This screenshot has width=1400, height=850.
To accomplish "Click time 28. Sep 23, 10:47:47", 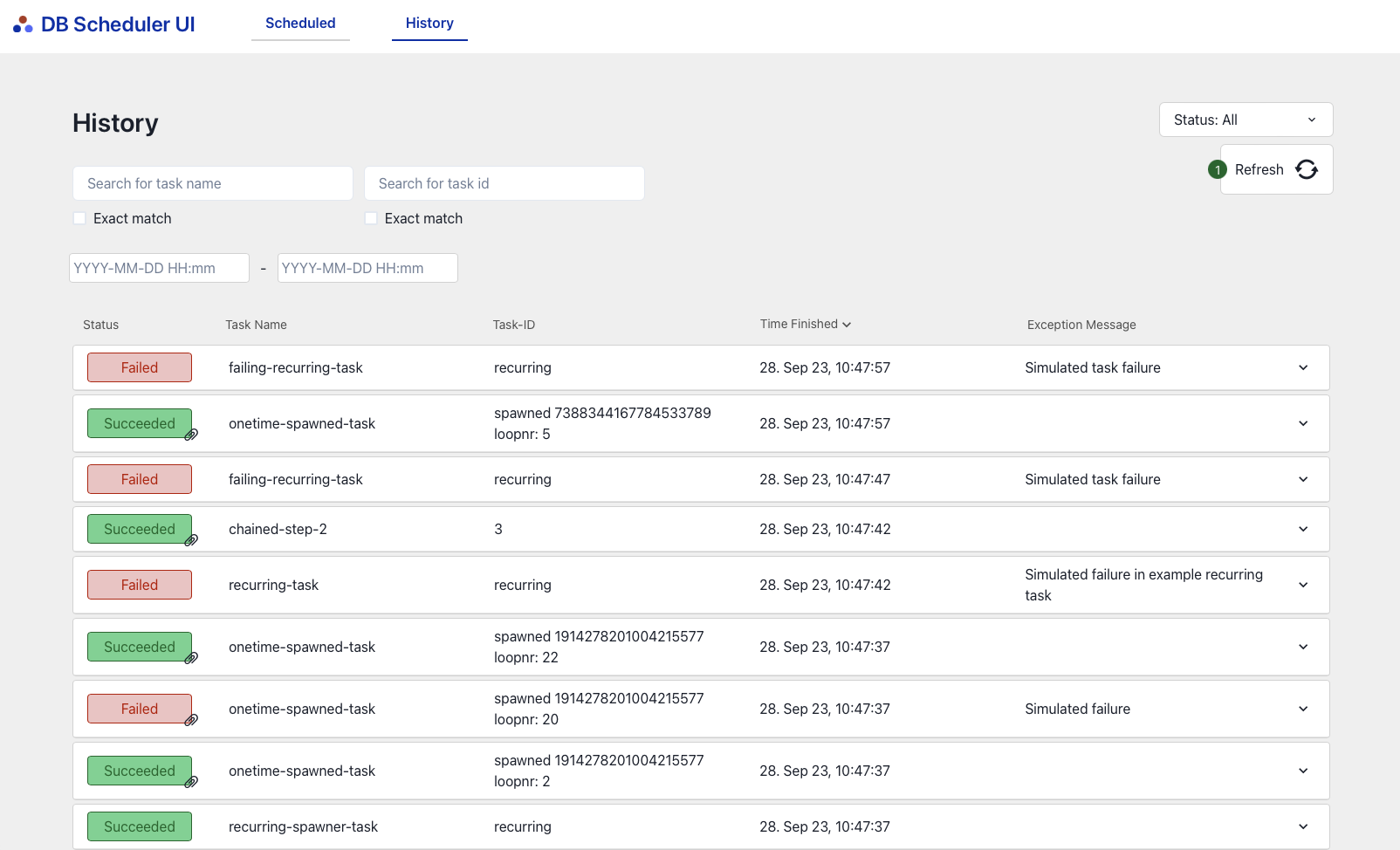I will (x=825, y=479).
